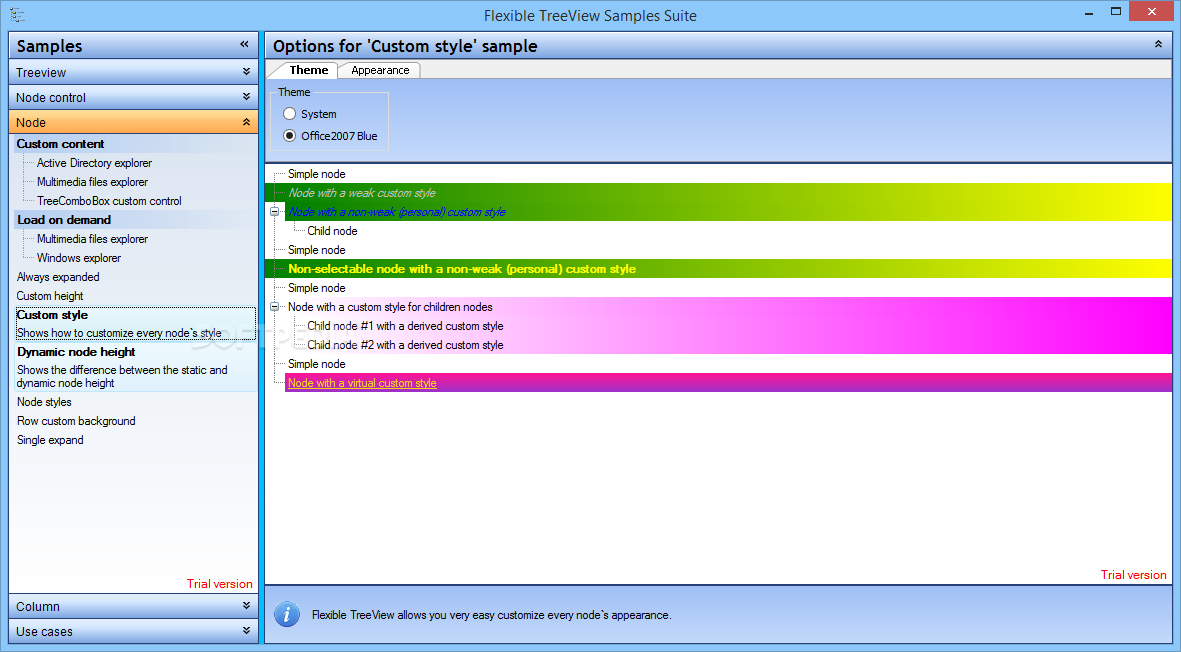
Task: Expand the Use cases section
Action: [x=133, y=631]
